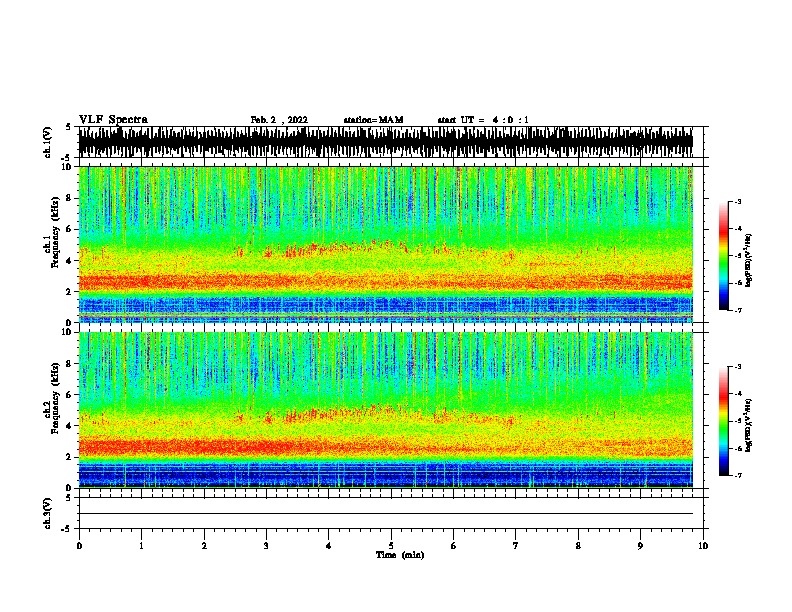Click the time axis tick label '9'

pos(640,546)
